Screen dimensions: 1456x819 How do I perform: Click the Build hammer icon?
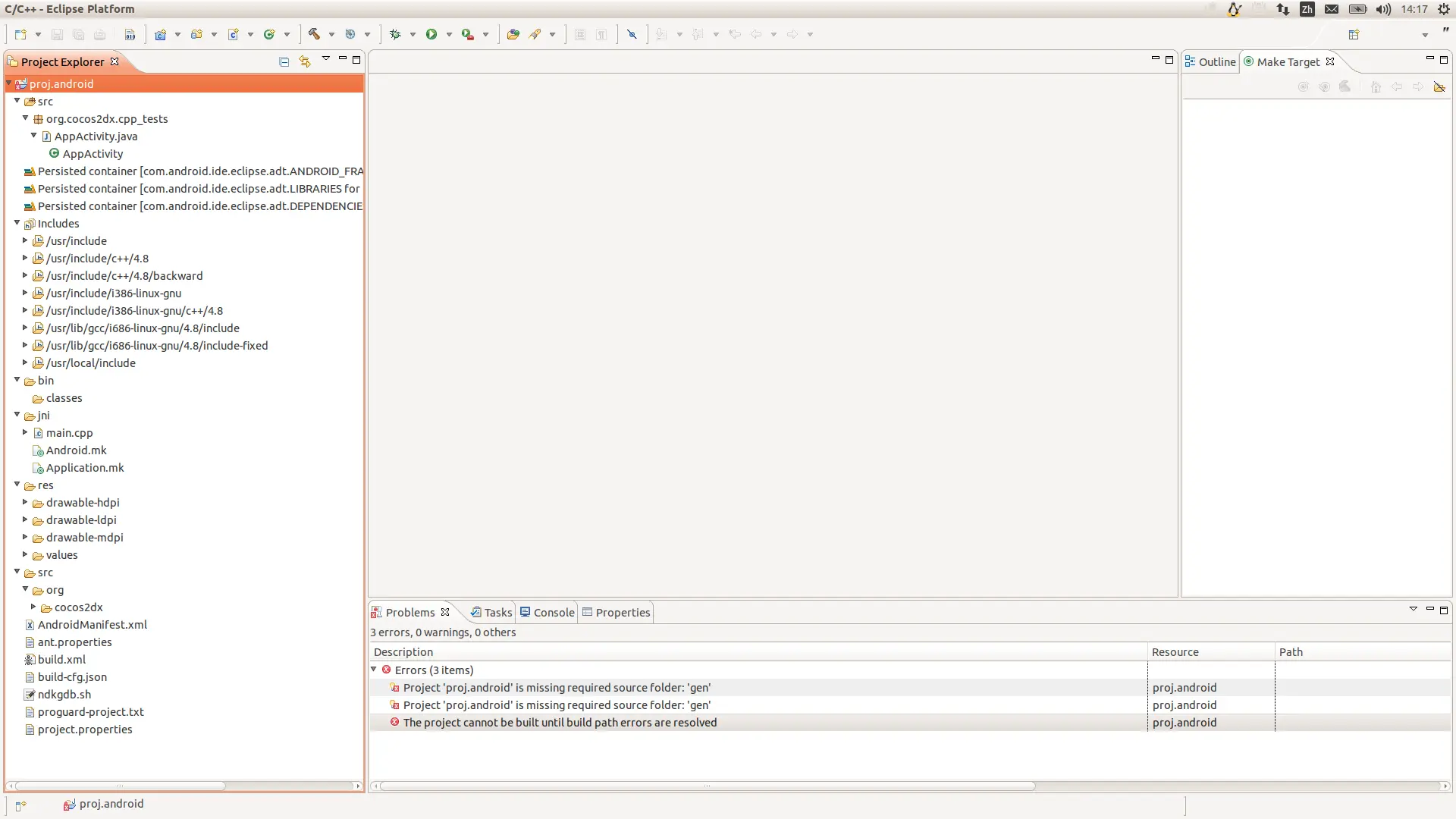coord(314,35)
